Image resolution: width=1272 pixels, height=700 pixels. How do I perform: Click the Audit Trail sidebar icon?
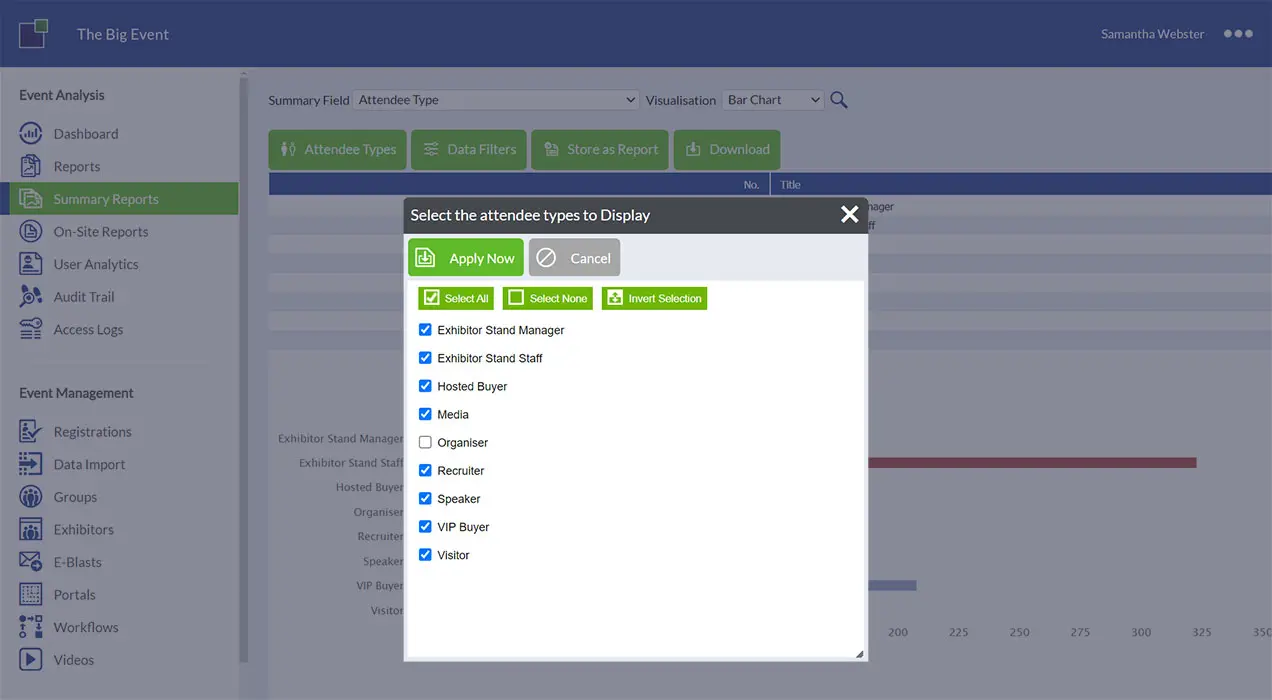click(31, 297)
